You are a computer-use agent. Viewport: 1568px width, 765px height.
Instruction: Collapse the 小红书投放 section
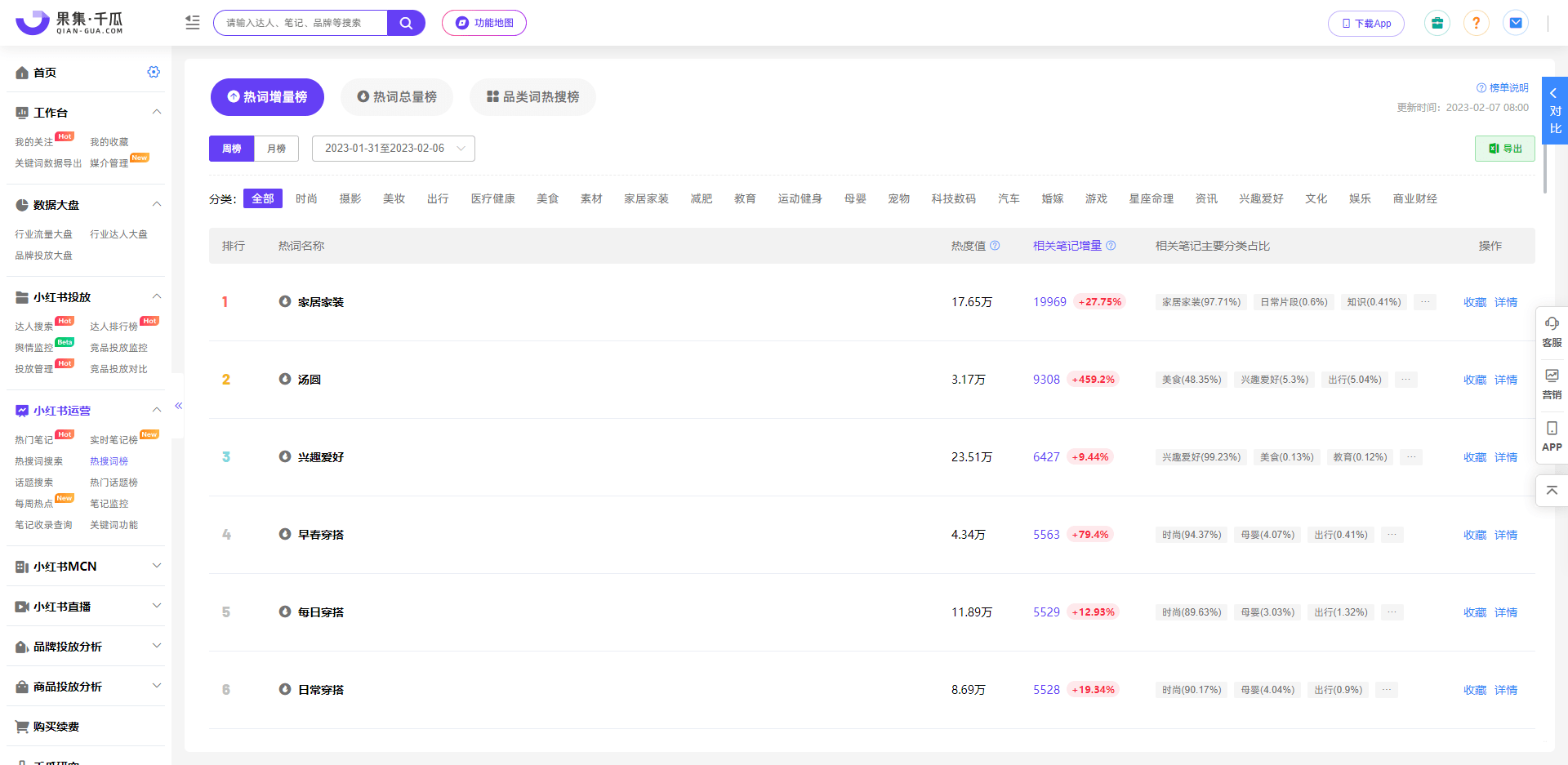pyautogui.click(x=157, y=296)
